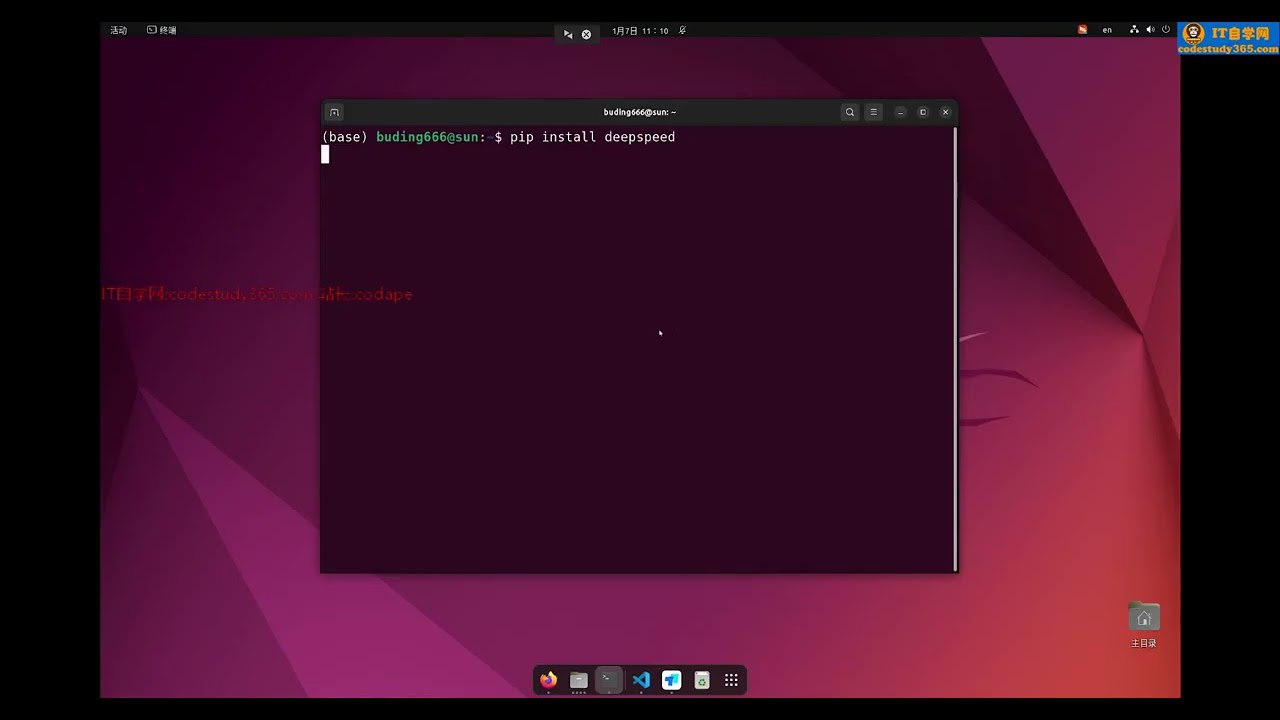1280x720 pixels.
Task: Open the Files manager dock icon
Action: pos(578,680)
